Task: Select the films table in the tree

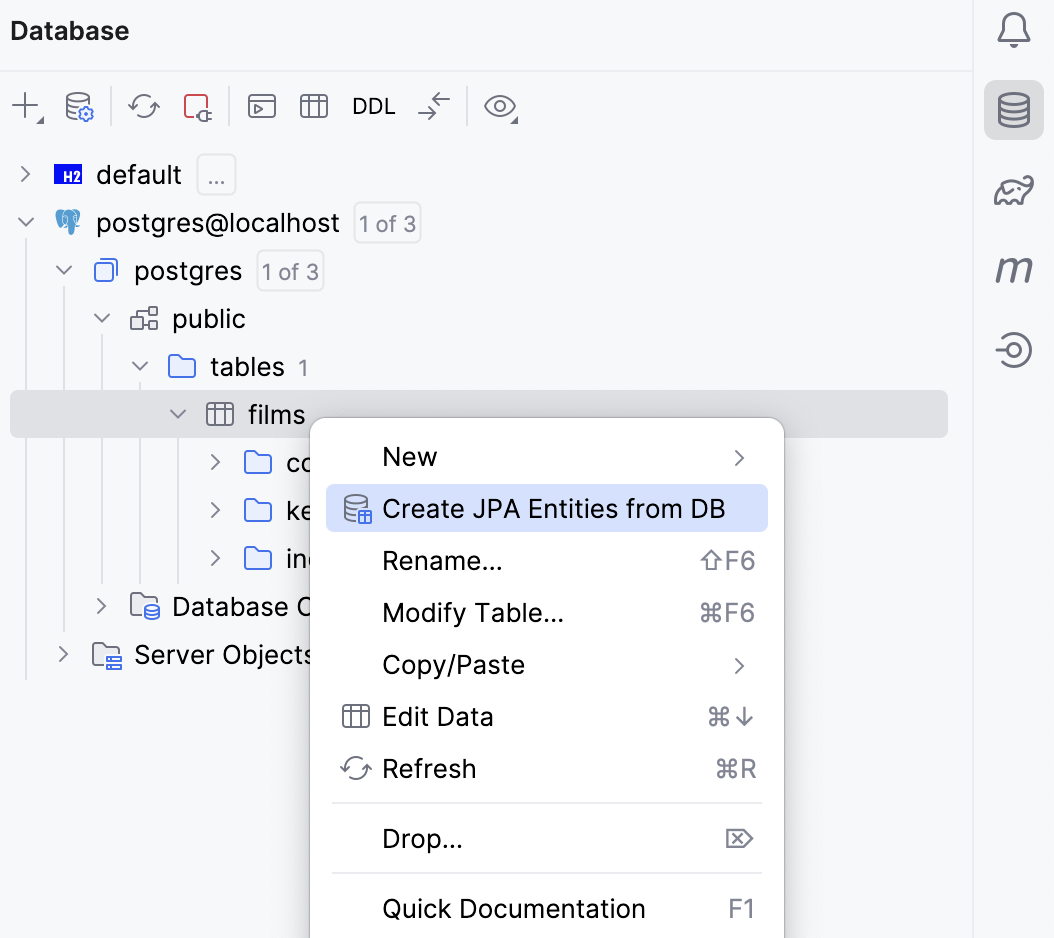Action: 277,414
